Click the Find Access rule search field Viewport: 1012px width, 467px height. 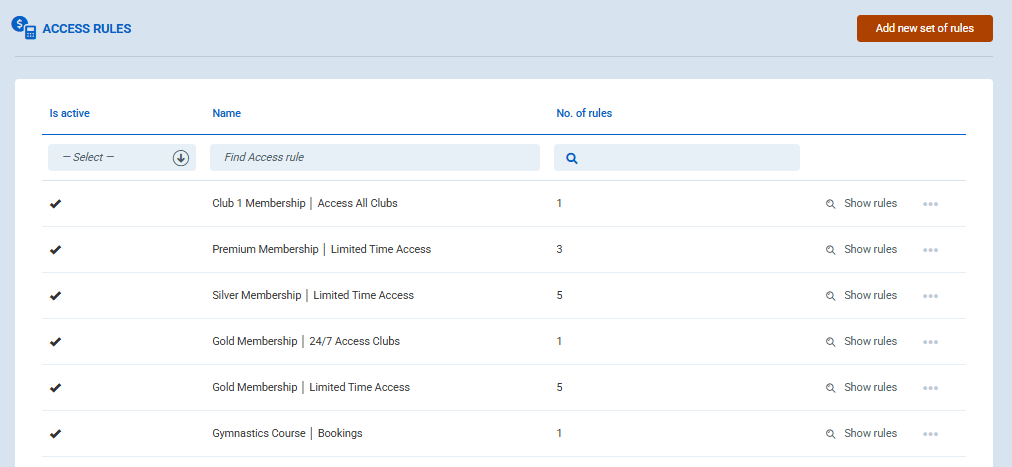tap(374, 158)
